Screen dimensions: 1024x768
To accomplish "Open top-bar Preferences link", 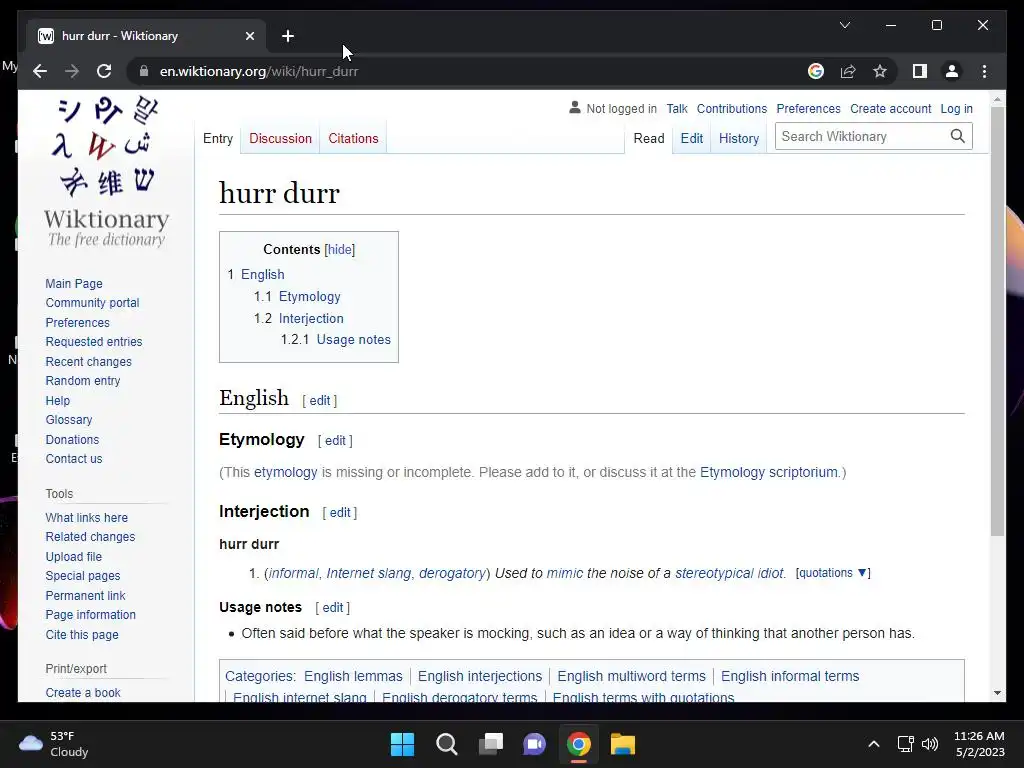I will (x=808, y=108).
